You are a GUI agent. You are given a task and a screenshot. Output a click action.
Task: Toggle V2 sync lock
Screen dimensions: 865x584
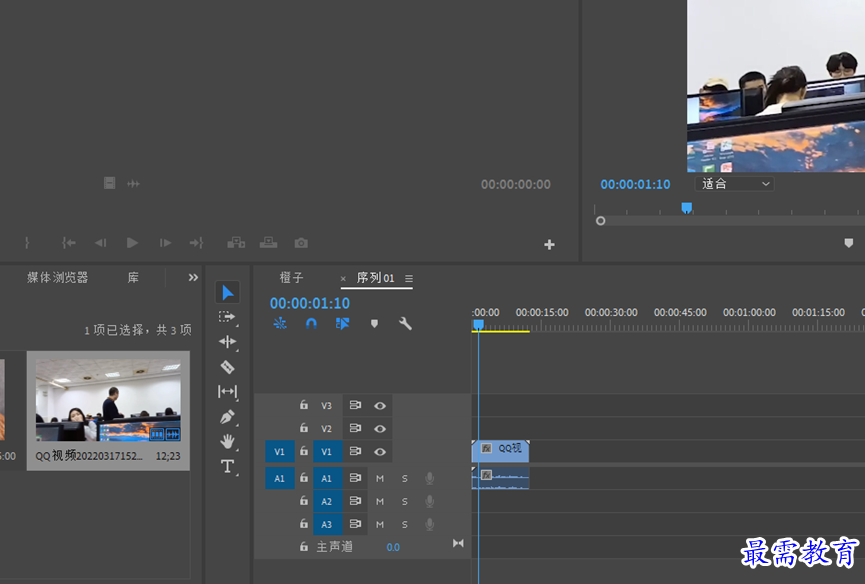coord(355,428)
